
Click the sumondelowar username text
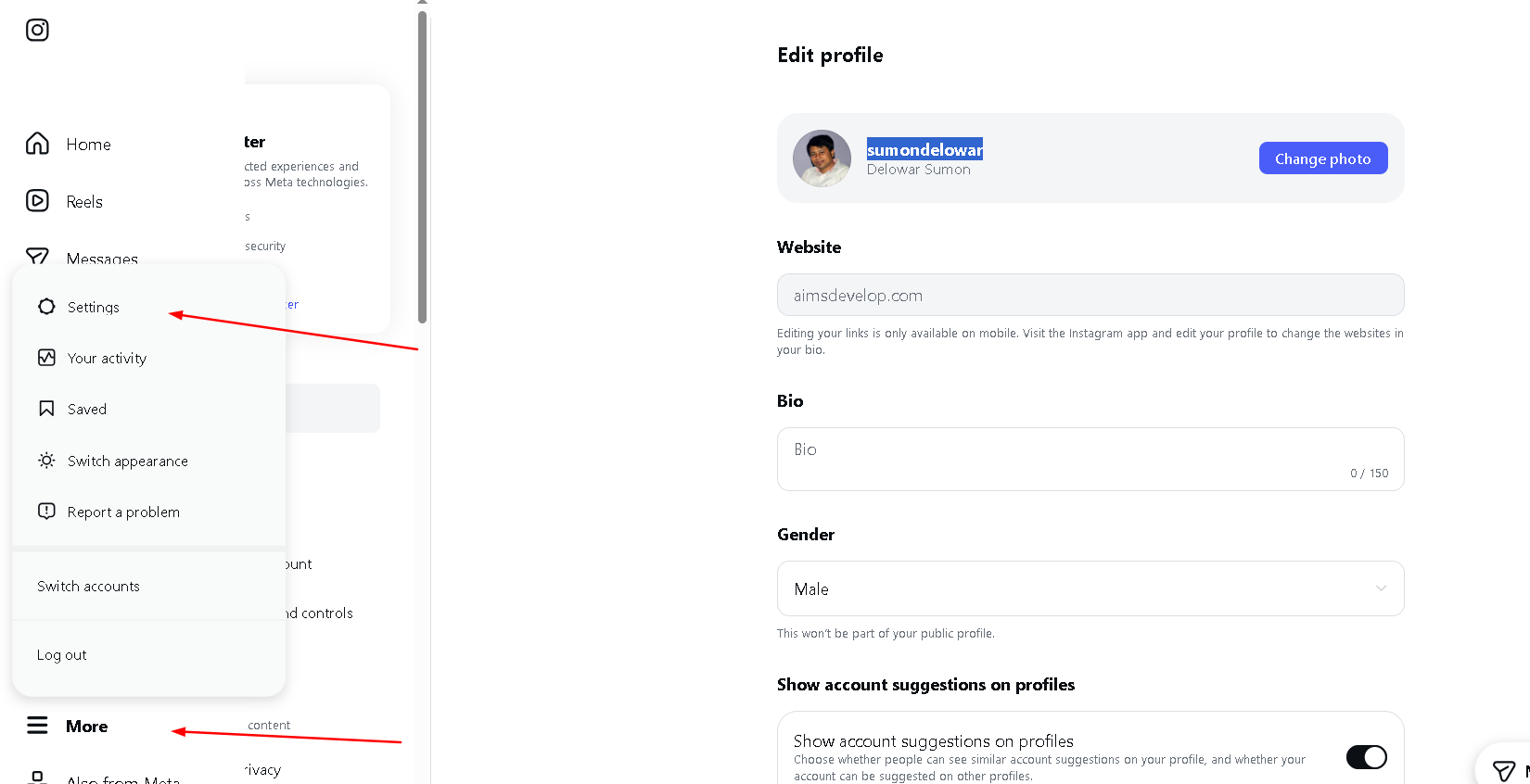[x=924, y=149]
